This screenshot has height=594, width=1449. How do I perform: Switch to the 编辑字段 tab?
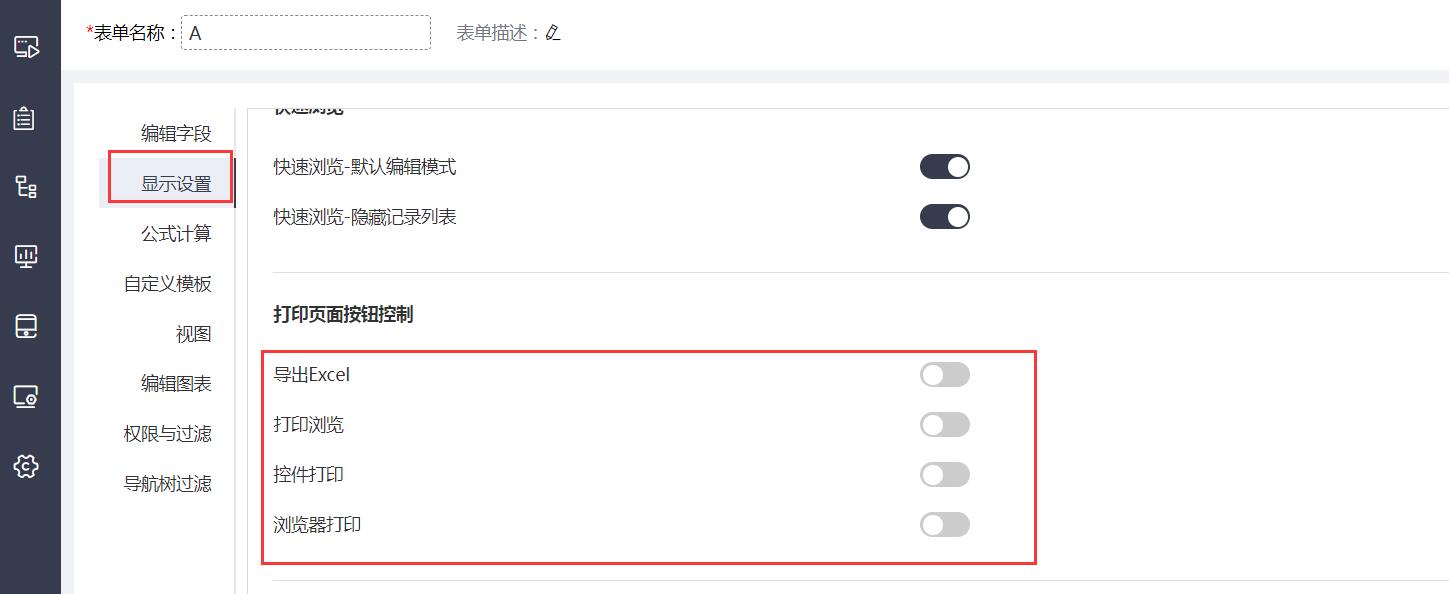[176, 134]
